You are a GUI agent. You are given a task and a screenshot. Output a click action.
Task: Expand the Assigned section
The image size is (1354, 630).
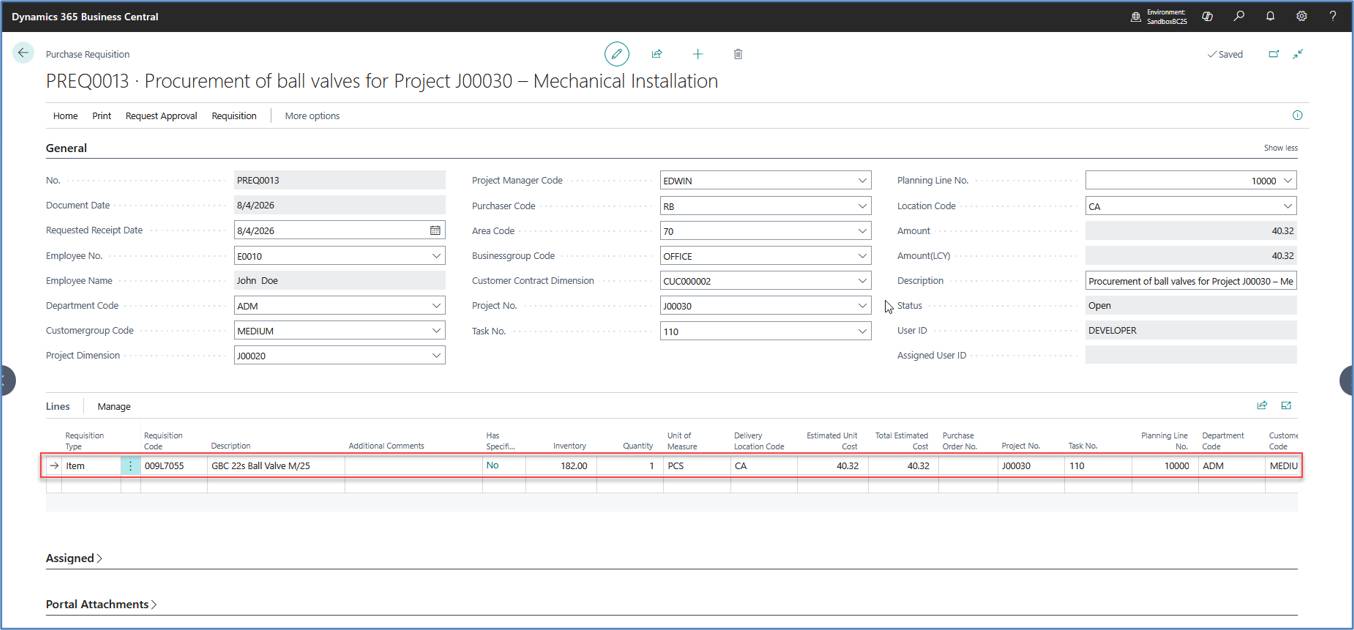tap(74, 558)
